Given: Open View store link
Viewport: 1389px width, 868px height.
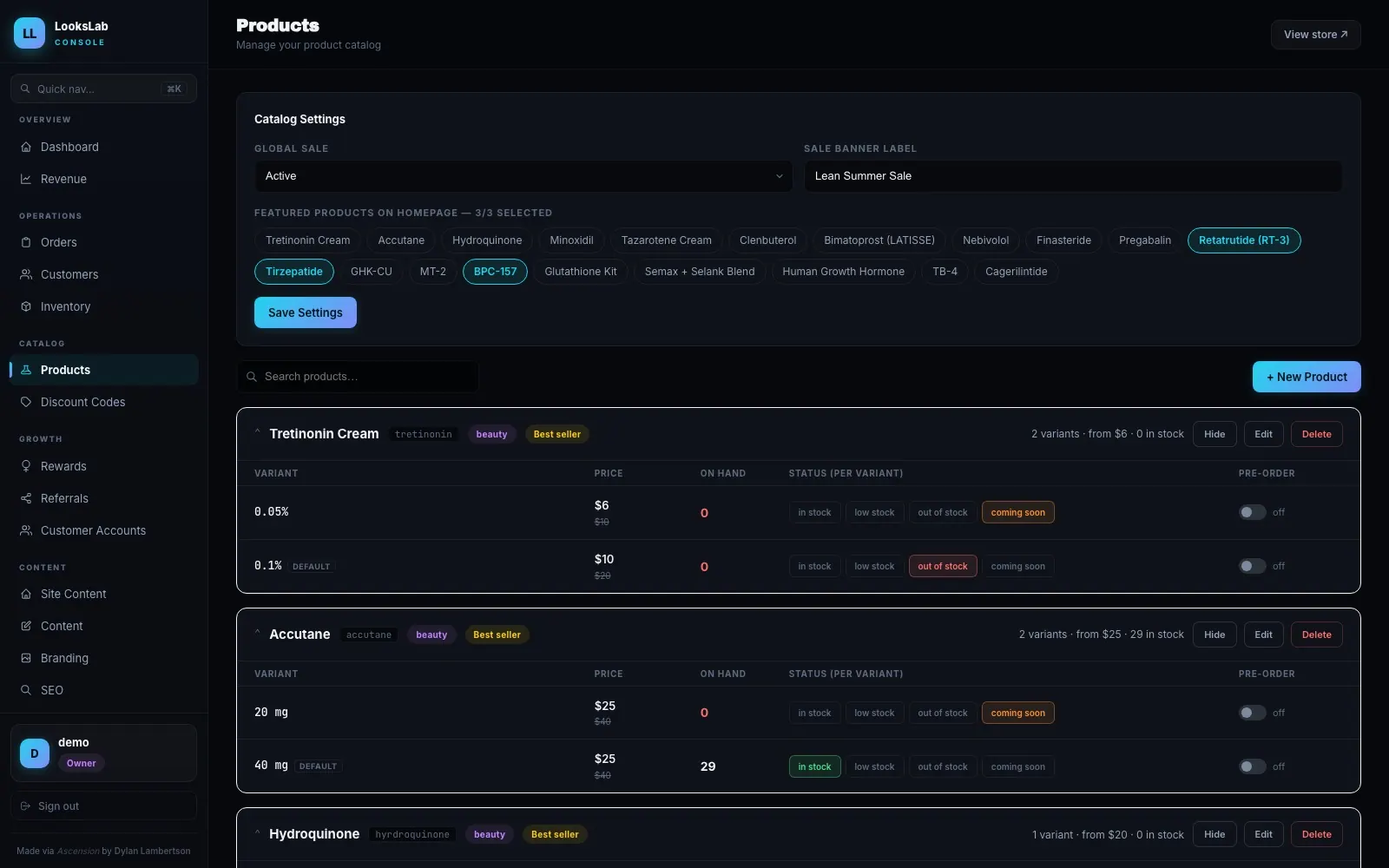Looking at the screenshot, I should 1316,35.
